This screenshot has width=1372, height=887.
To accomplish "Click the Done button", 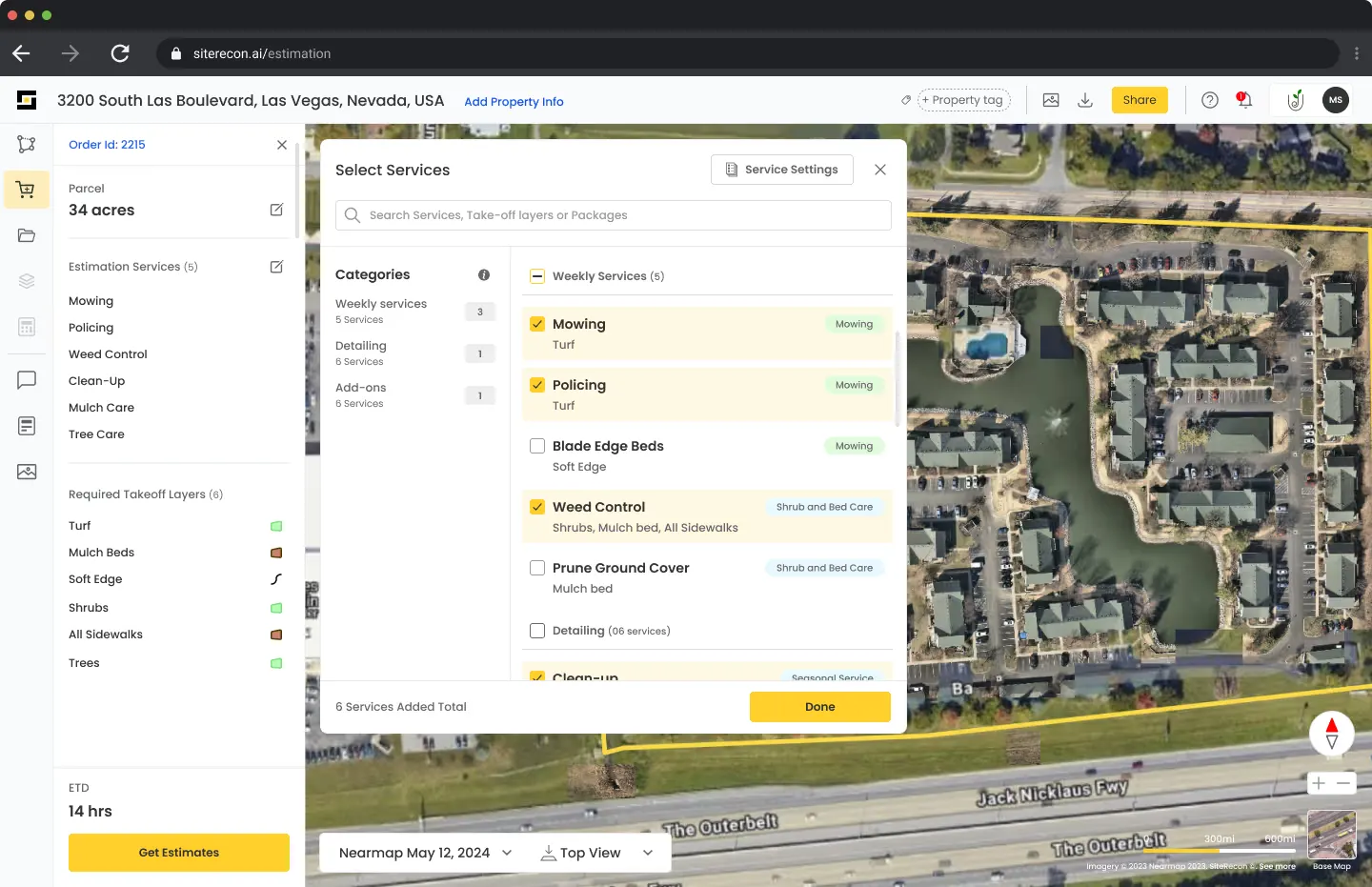I will click(820, 707).
